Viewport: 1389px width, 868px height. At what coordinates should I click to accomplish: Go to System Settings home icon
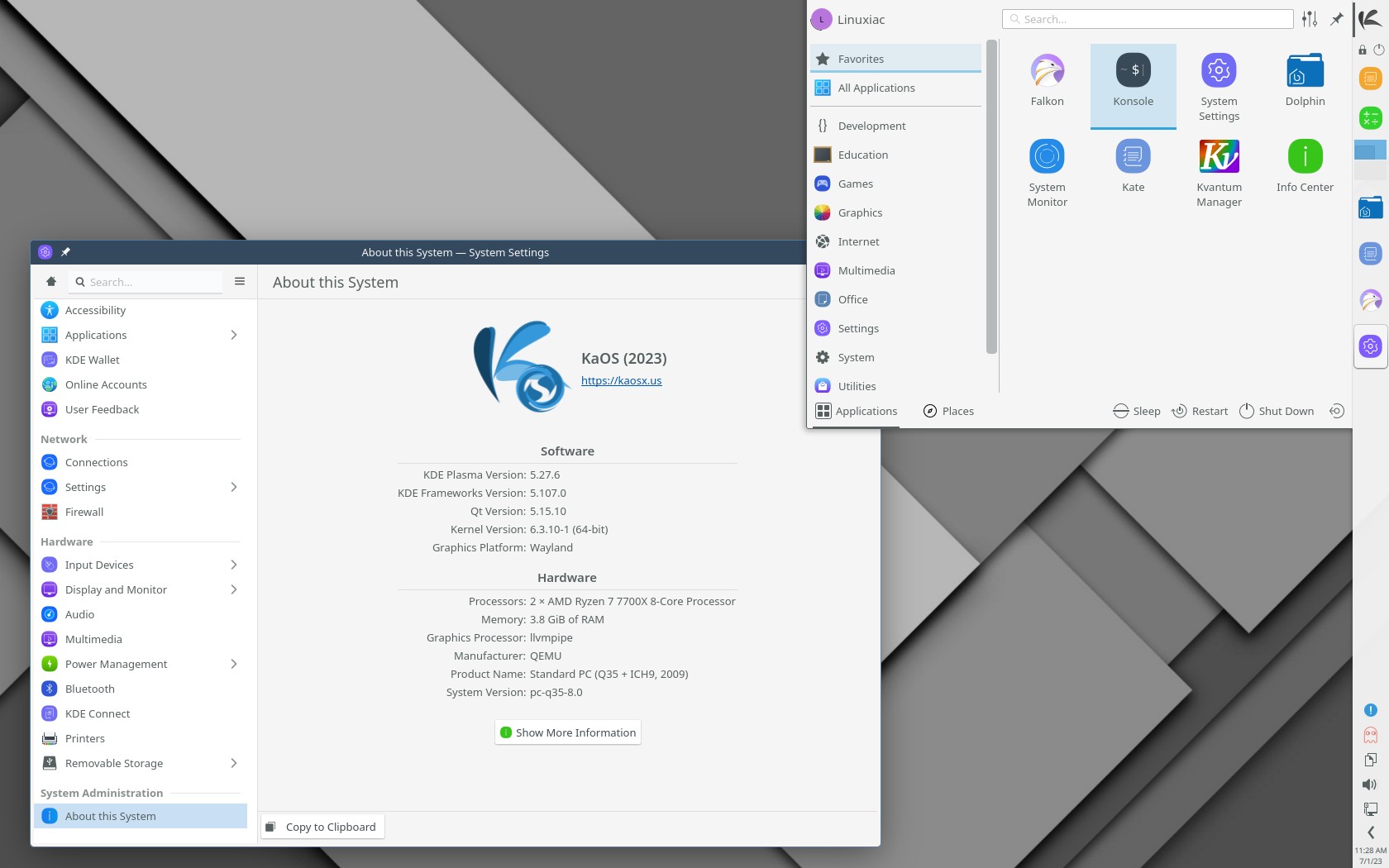click(x=51, y=282)
